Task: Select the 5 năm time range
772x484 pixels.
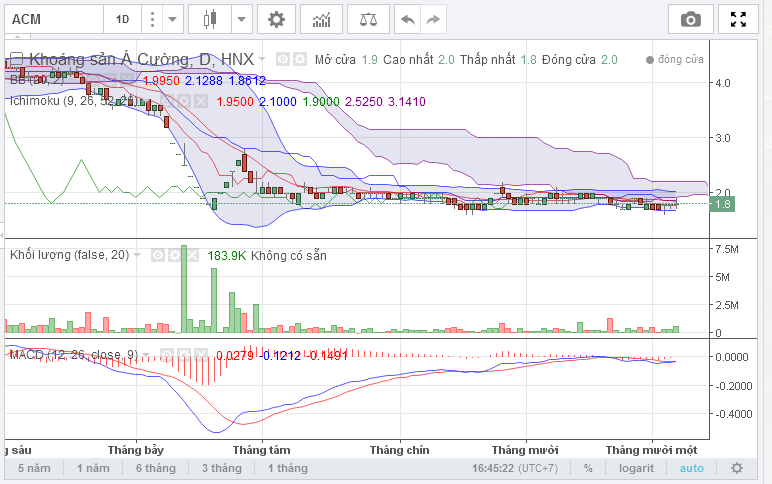Action: (x=34, y=468)
